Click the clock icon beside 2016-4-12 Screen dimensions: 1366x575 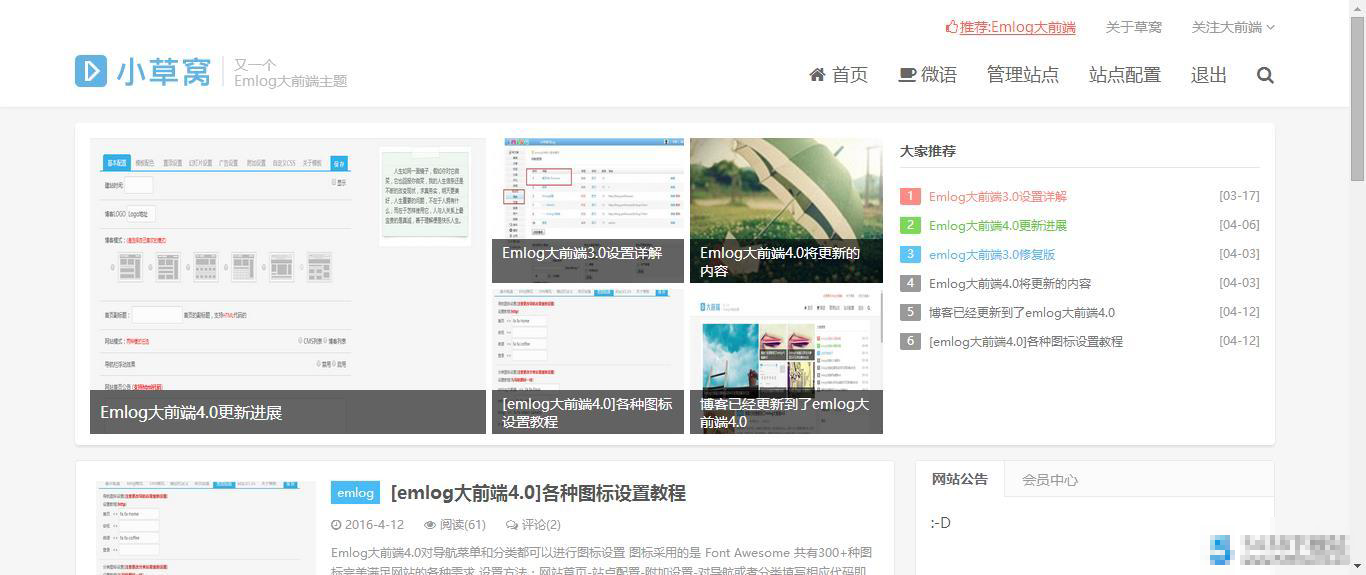coord(336,525)
